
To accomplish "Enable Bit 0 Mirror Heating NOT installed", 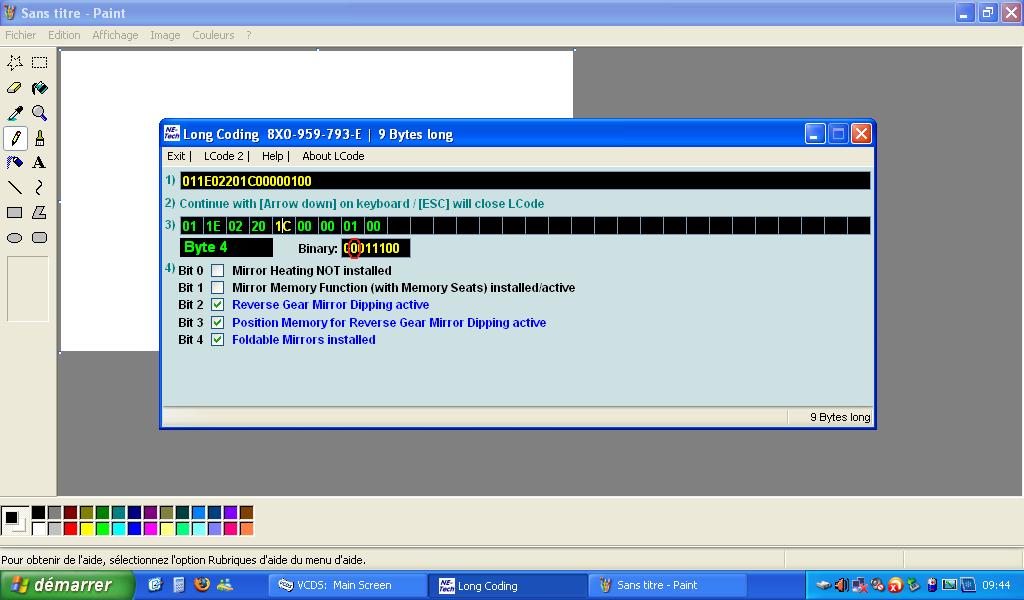I will pos(217,271).
